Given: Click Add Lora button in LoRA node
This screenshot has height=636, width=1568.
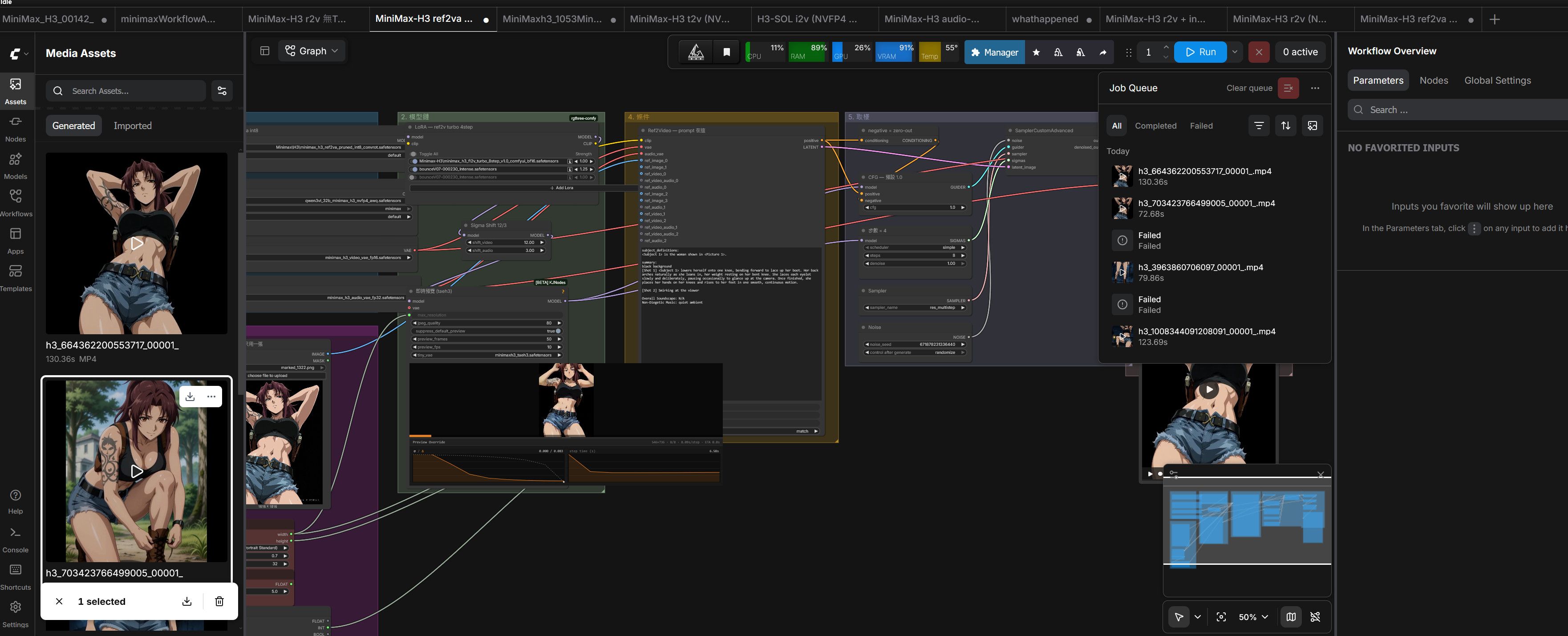Looking at the screenshot, I should (x=561, y=187).
